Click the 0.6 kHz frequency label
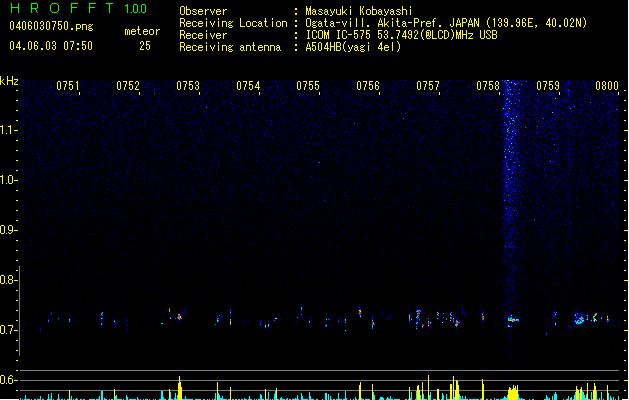Screen dimensions: 629x400 click(x=8, y=380)
